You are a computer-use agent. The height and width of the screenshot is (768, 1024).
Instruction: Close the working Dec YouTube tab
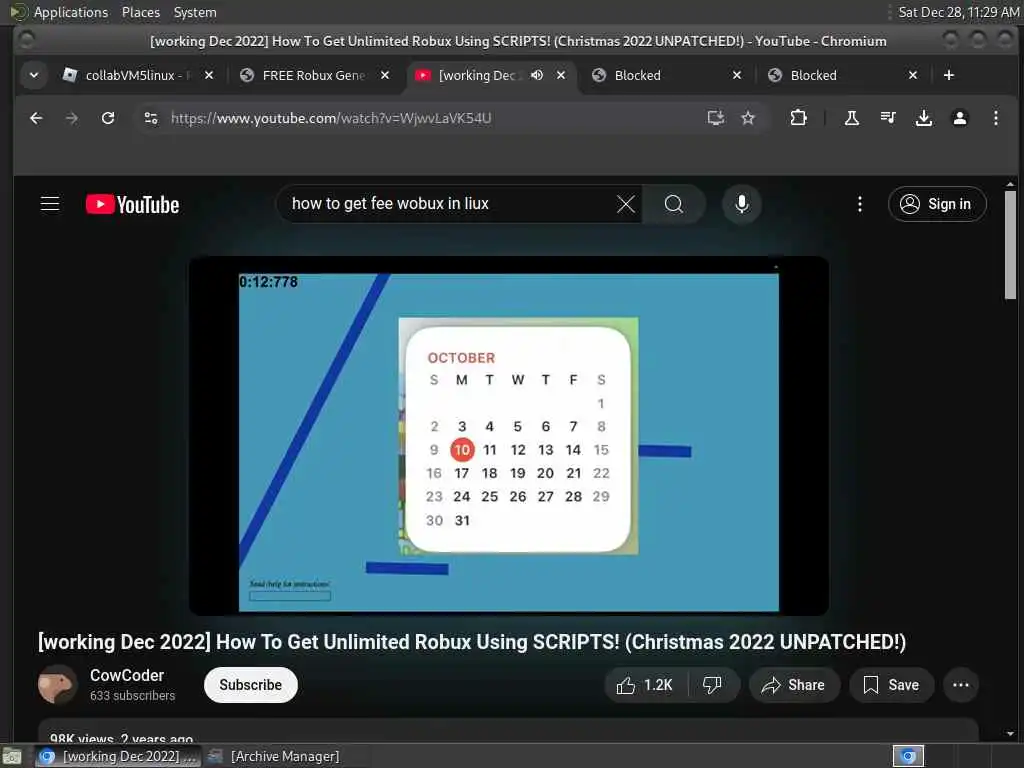tap(561, 75)
